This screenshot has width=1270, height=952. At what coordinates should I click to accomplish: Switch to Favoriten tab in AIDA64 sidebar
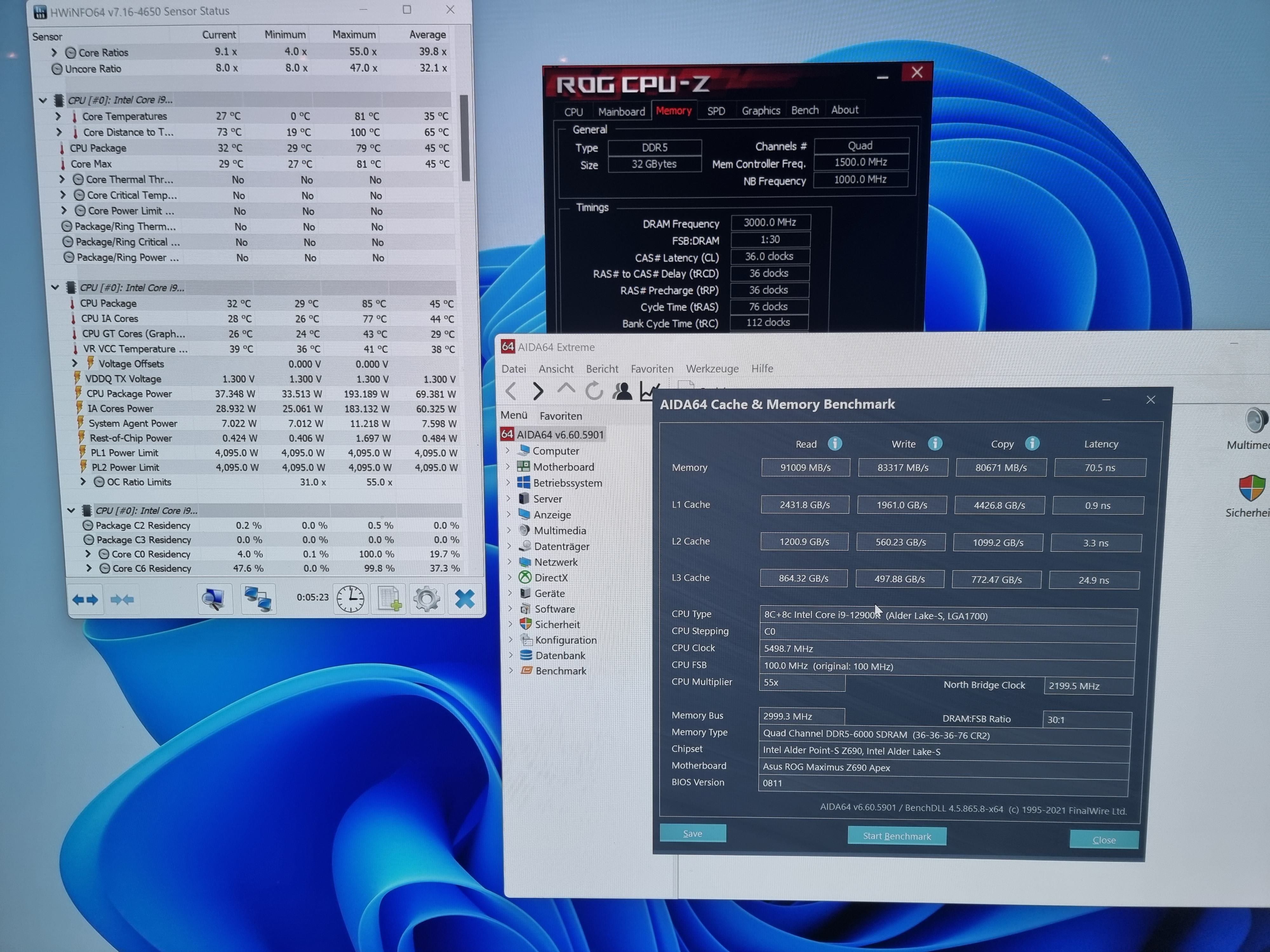[x=560, y=416]
